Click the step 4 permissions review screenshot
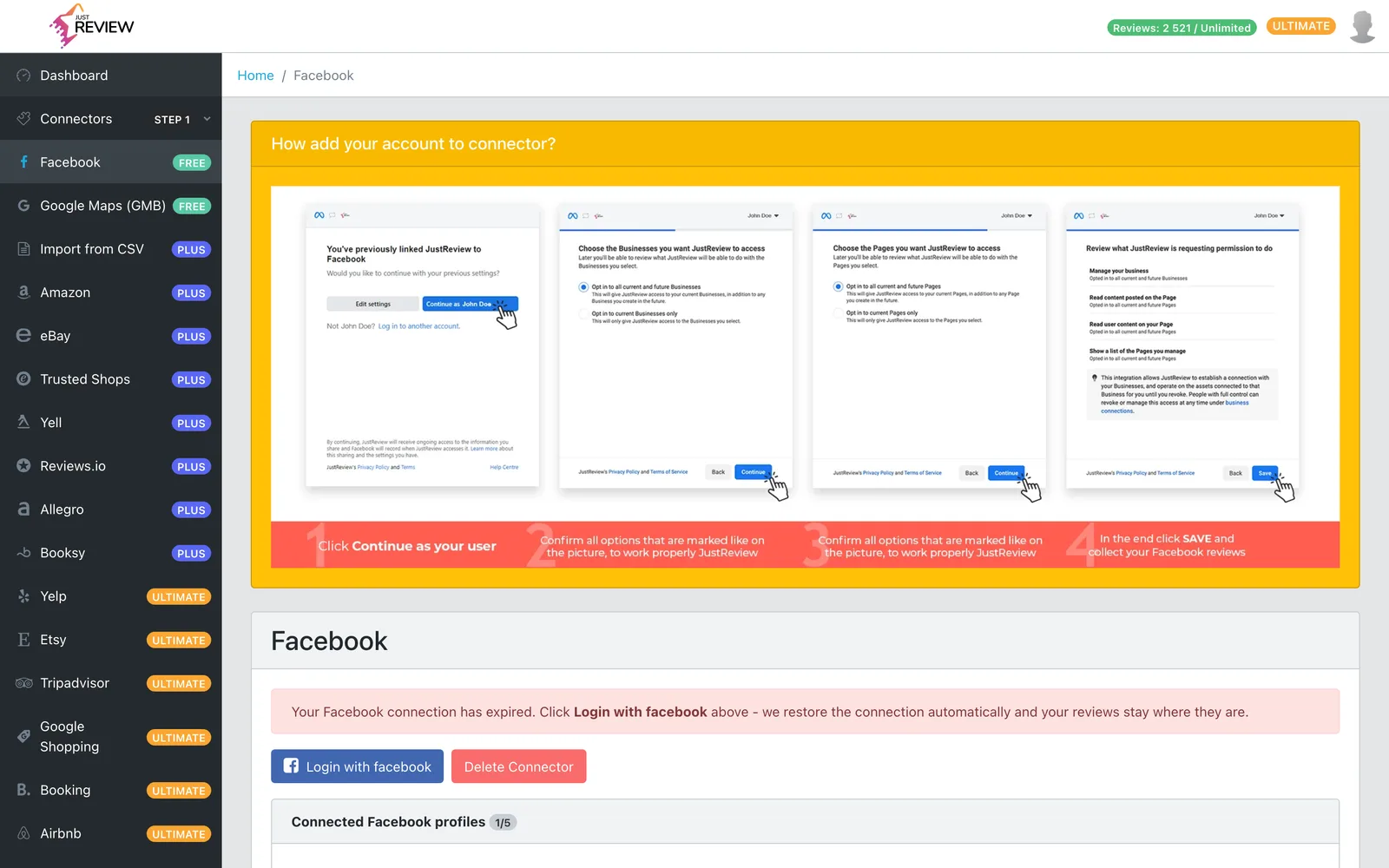Image resolution: width=1389 pixels, height=868 pixels. coord(1182,347)
